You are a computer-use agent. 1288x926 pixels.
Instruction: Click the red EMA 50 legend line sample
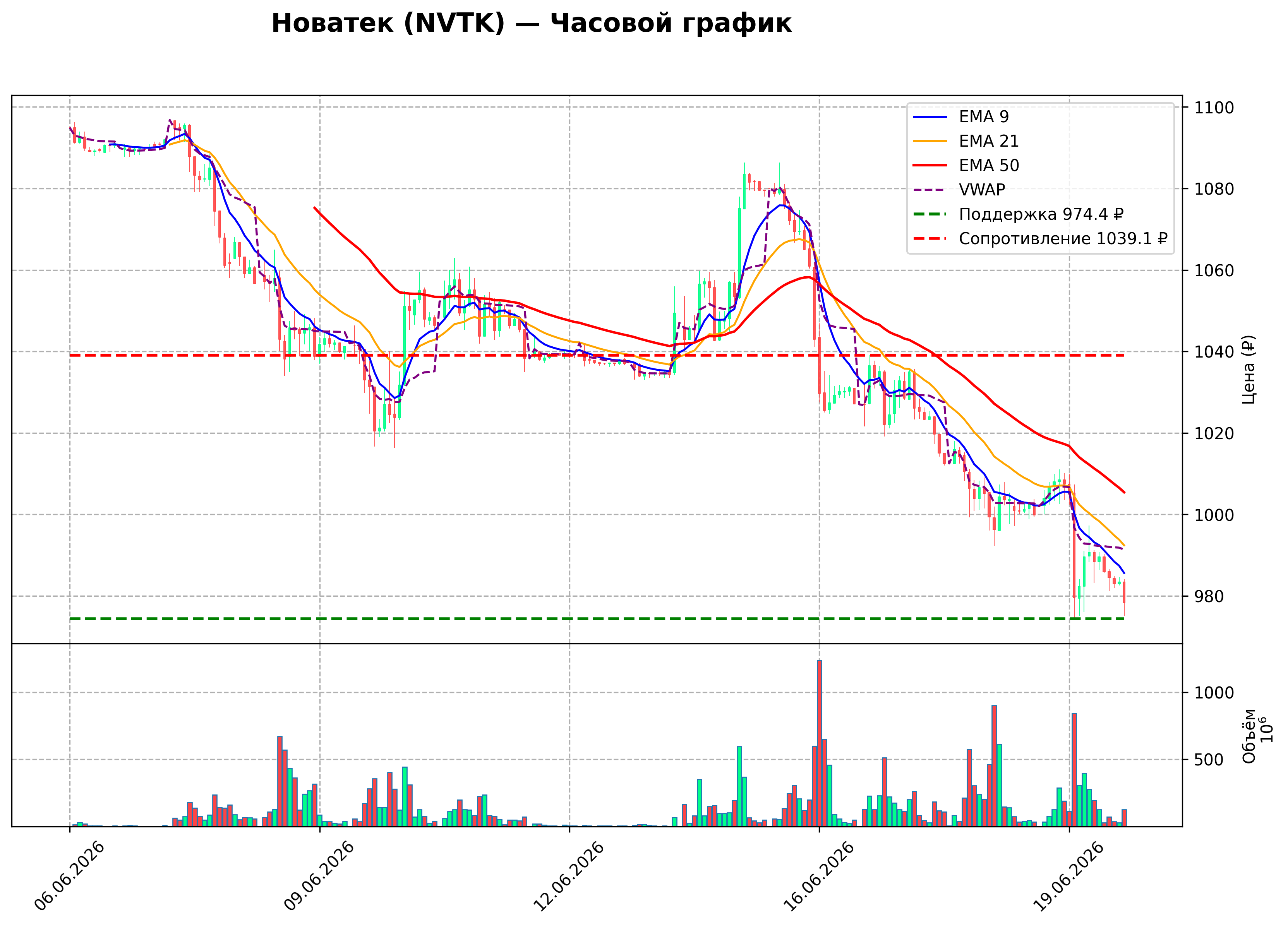930,166
